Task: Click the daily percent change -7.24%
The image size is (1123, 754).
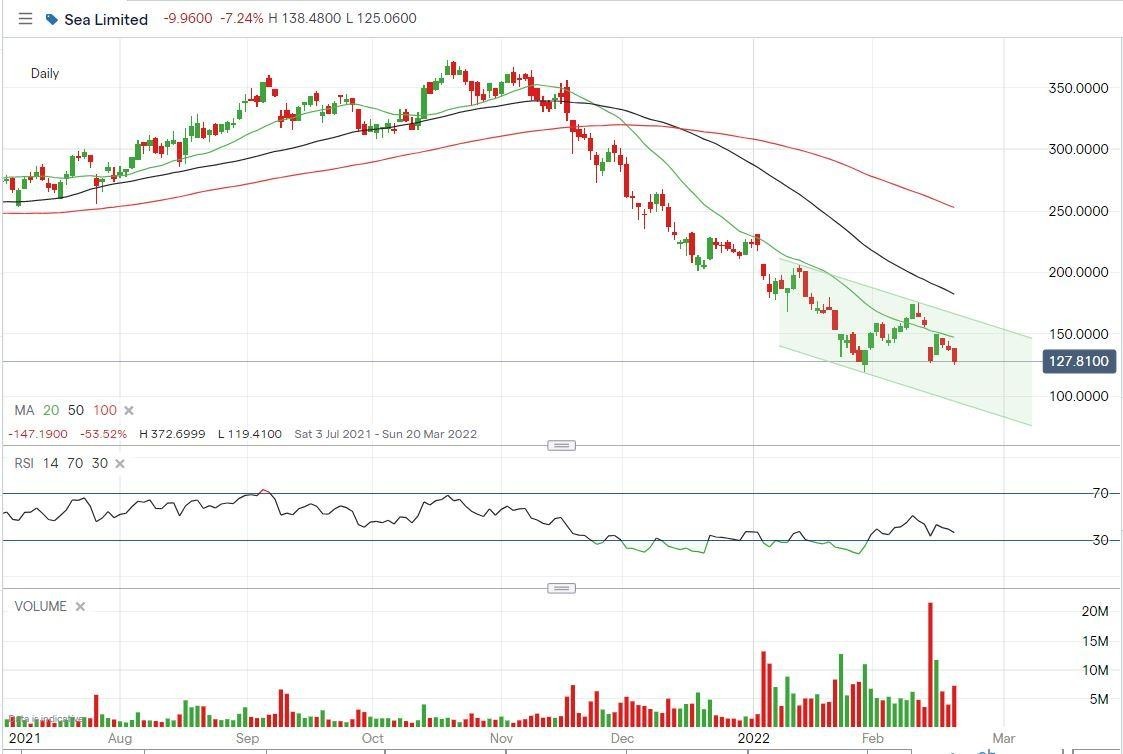Action: point(242,19)
